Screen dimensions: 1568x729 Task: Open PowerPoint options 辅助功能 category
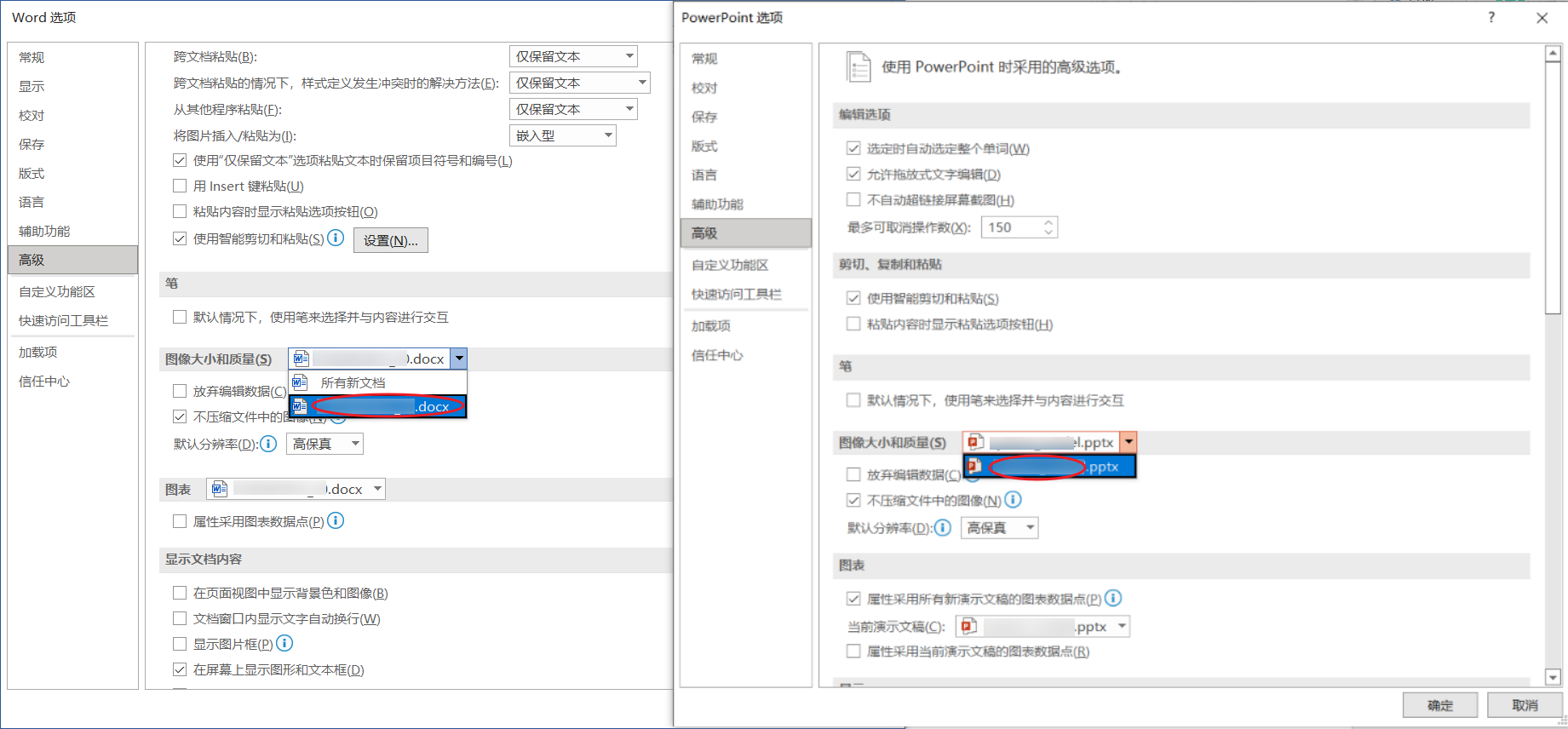[x=745, y=204]
